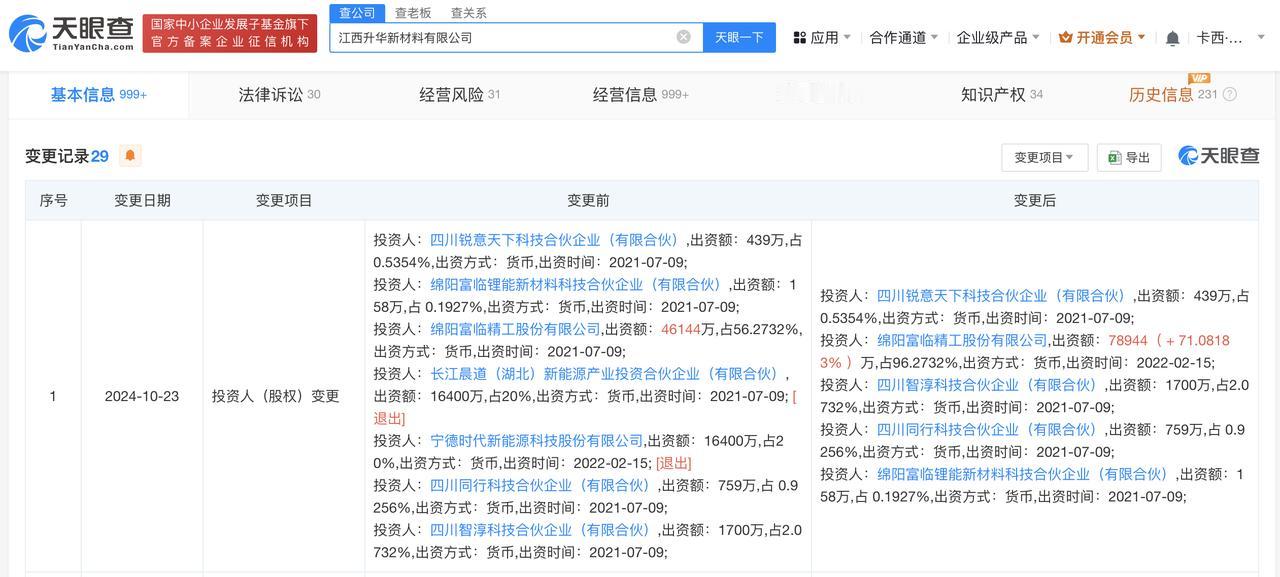The image size is (1280, 577).
Task: Open 四川锐意天下科技合伙企业 link in 变更前 column
Action: click(x=554, y=240)
